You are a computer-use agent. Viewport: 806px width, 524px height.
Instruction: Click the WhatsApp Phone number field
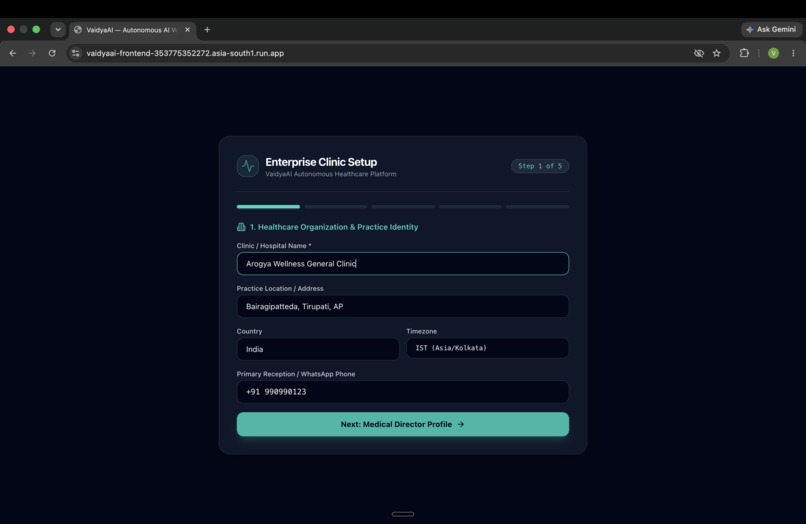coord(403,392)
